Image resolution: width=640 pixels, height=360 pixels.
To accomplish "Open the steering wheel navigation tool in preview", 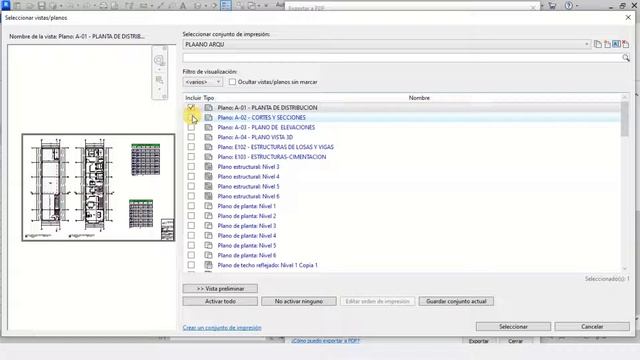I will tap(159, 60).
